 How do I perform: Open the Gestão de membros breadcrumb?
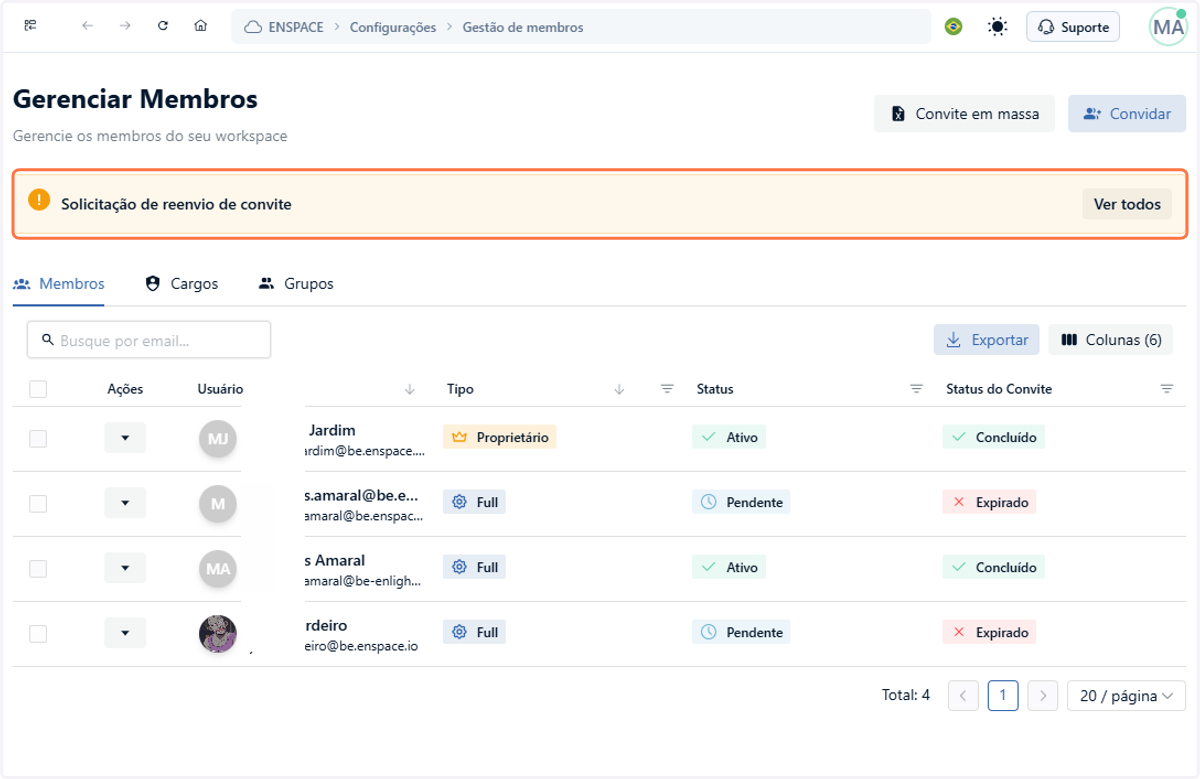pos(523,27)
